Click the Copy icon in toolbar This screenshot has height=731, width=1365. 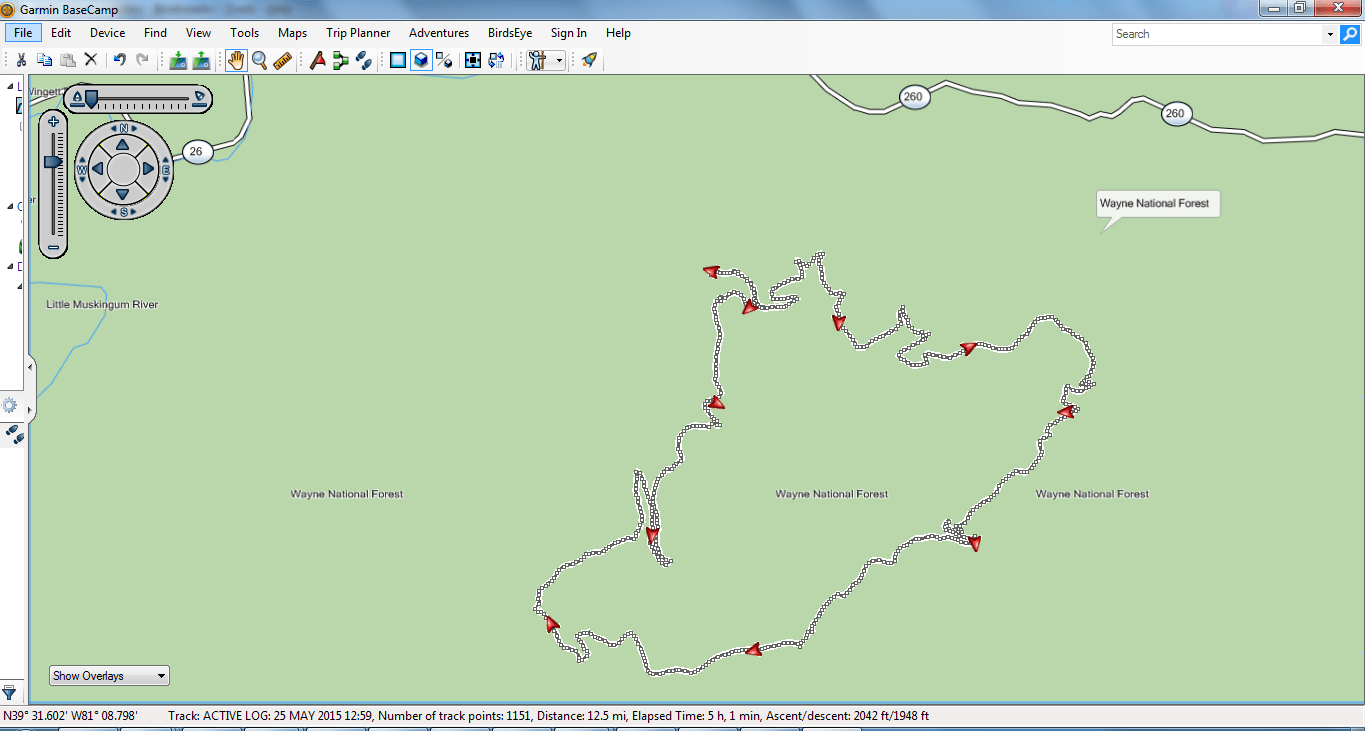44,60
